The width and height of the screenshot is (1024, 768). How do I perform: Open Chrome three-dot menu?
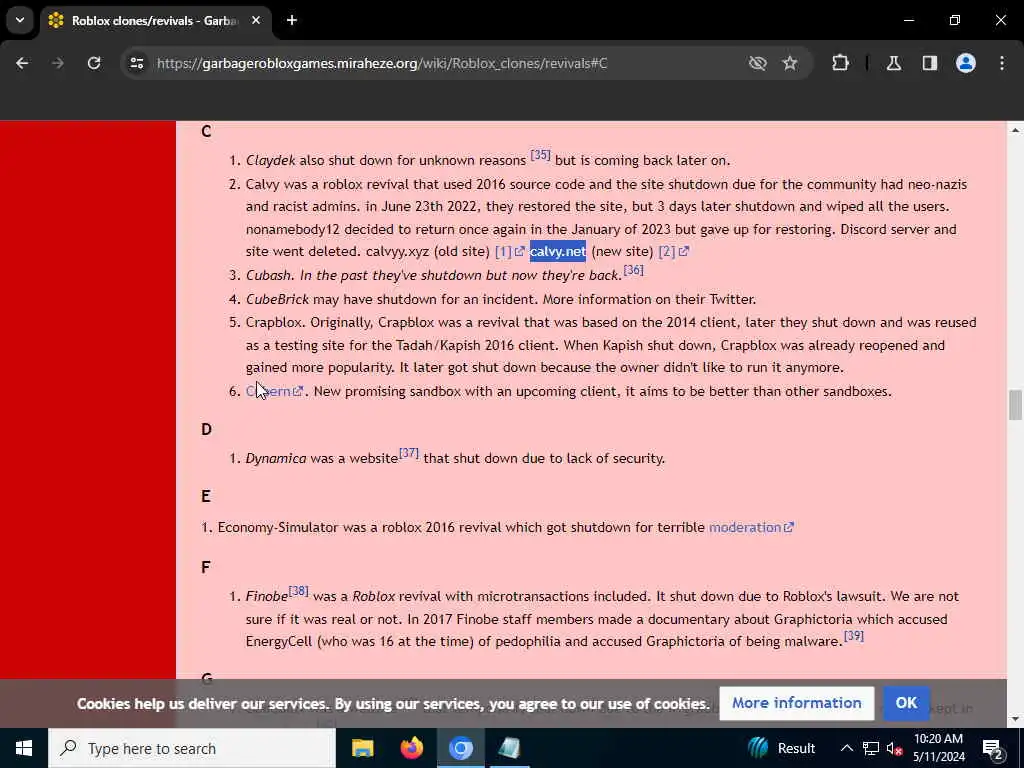coord(1002,63)
